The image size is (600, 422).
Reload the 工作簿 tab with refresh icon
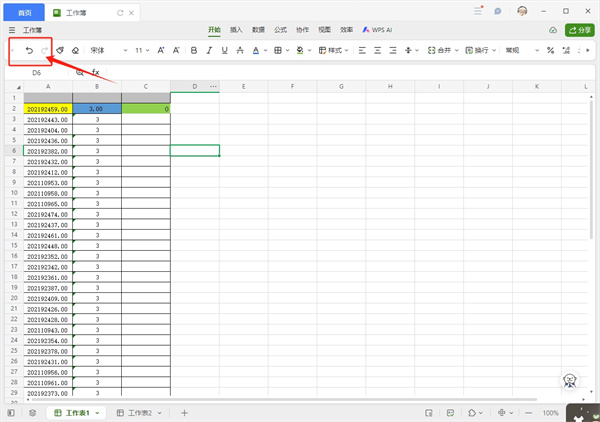pos(120,13)
